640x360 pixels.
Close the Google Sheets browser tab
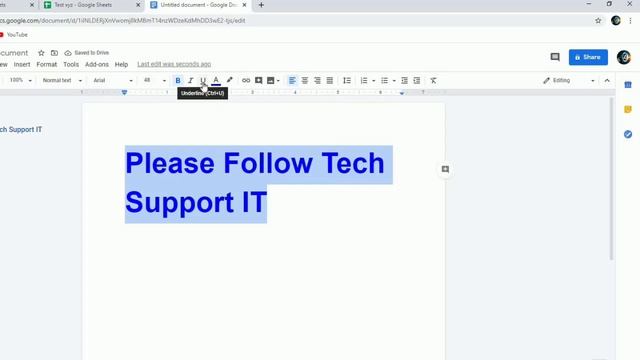tap(138, 5)
